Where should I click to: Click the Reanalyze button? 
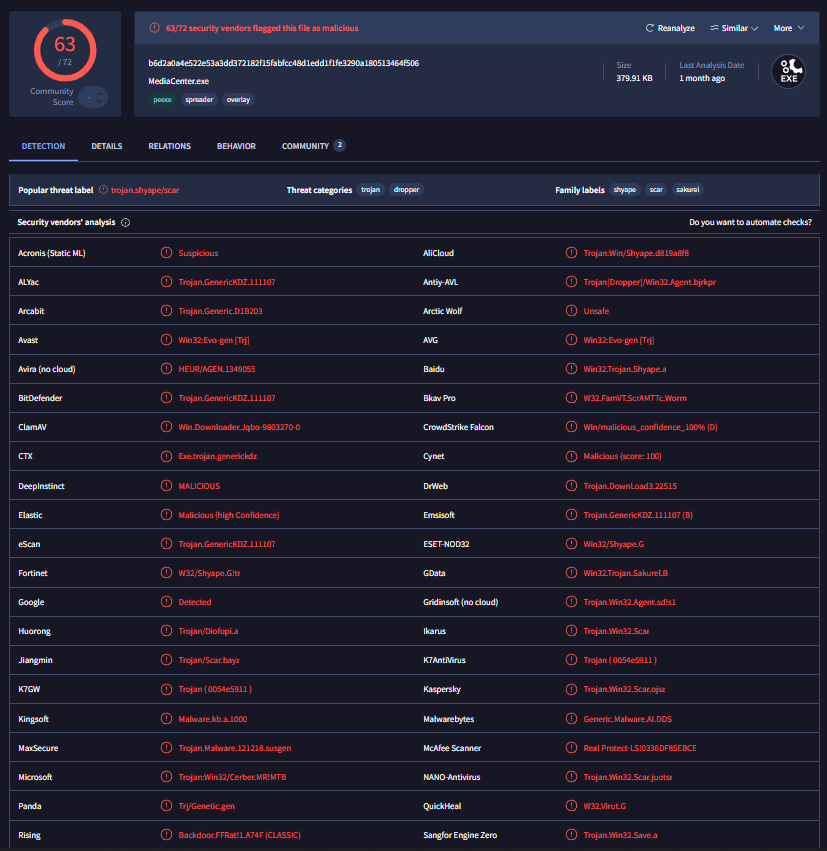pos(670,28)
